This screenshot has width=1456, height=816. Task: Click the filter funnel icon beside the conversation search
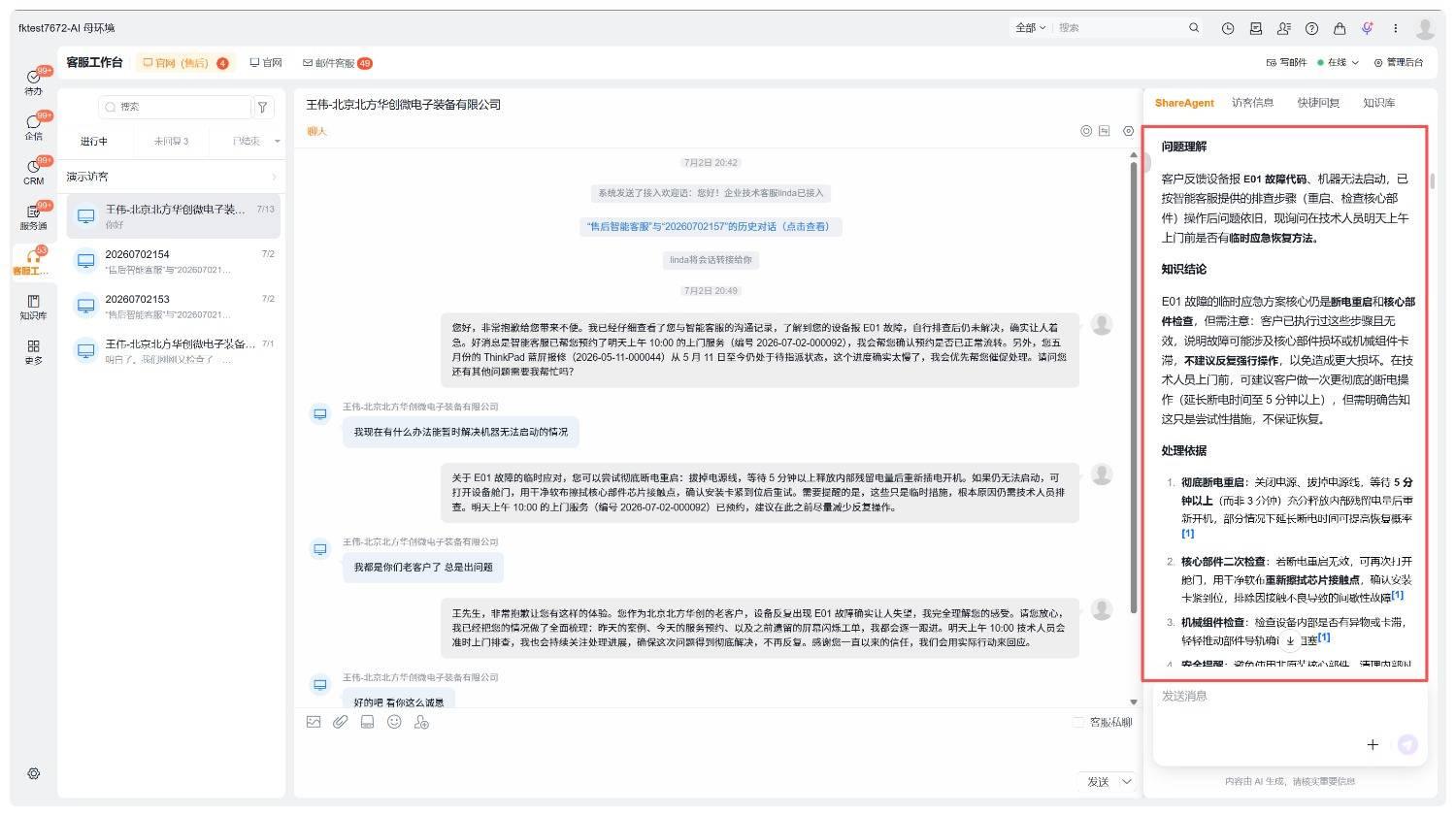point(262,107)
